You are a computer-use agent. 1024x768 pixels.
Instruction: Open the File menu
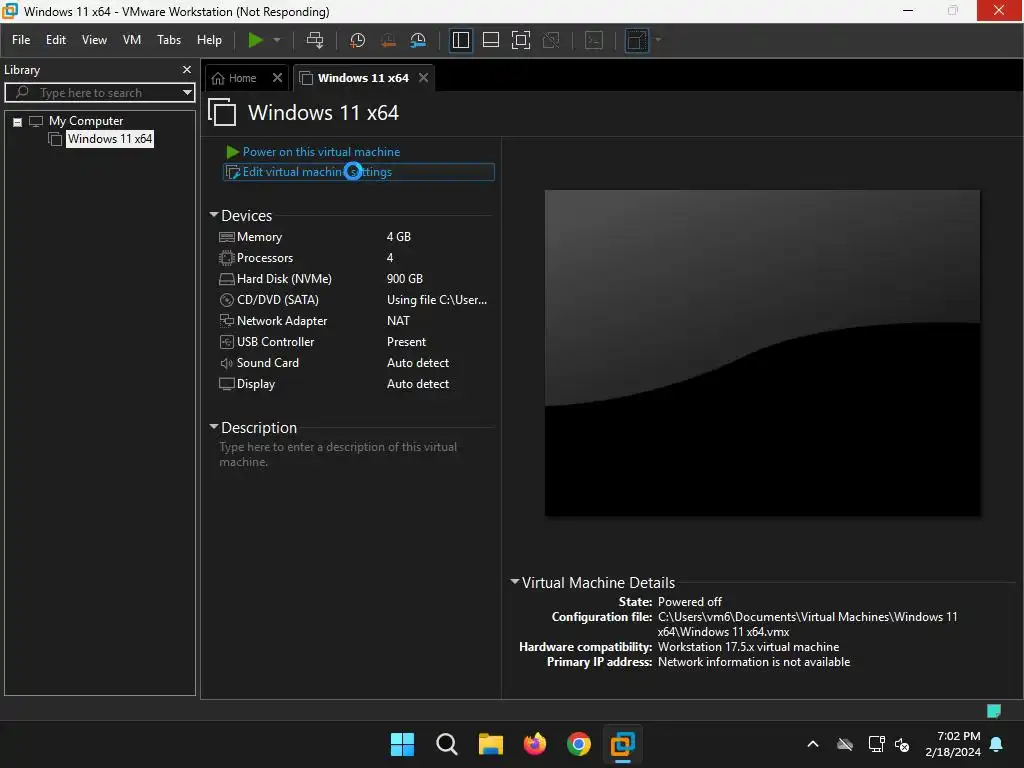[x=21, y=40]
